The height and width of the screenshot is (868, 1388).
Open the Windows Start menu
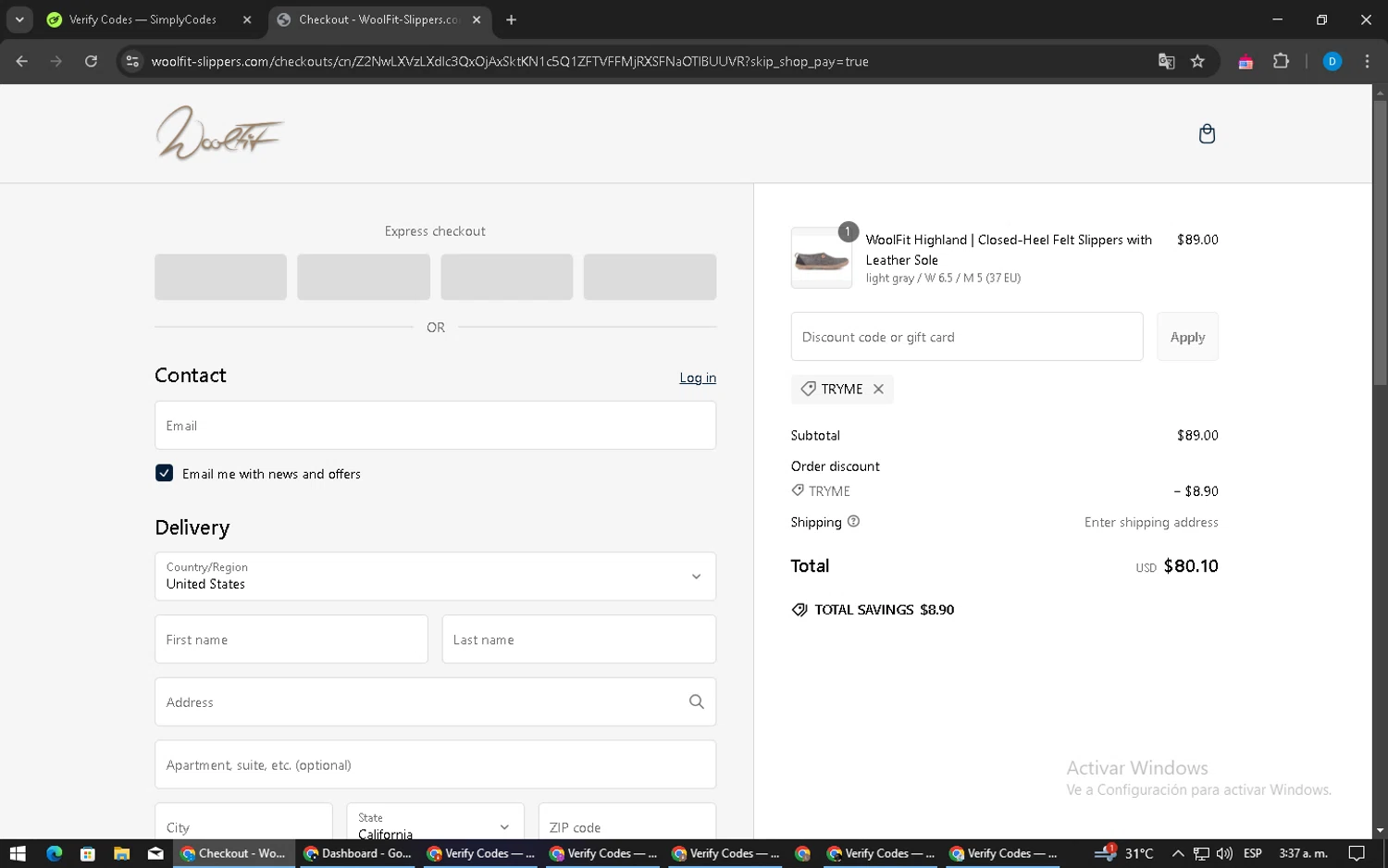(18, 853)
